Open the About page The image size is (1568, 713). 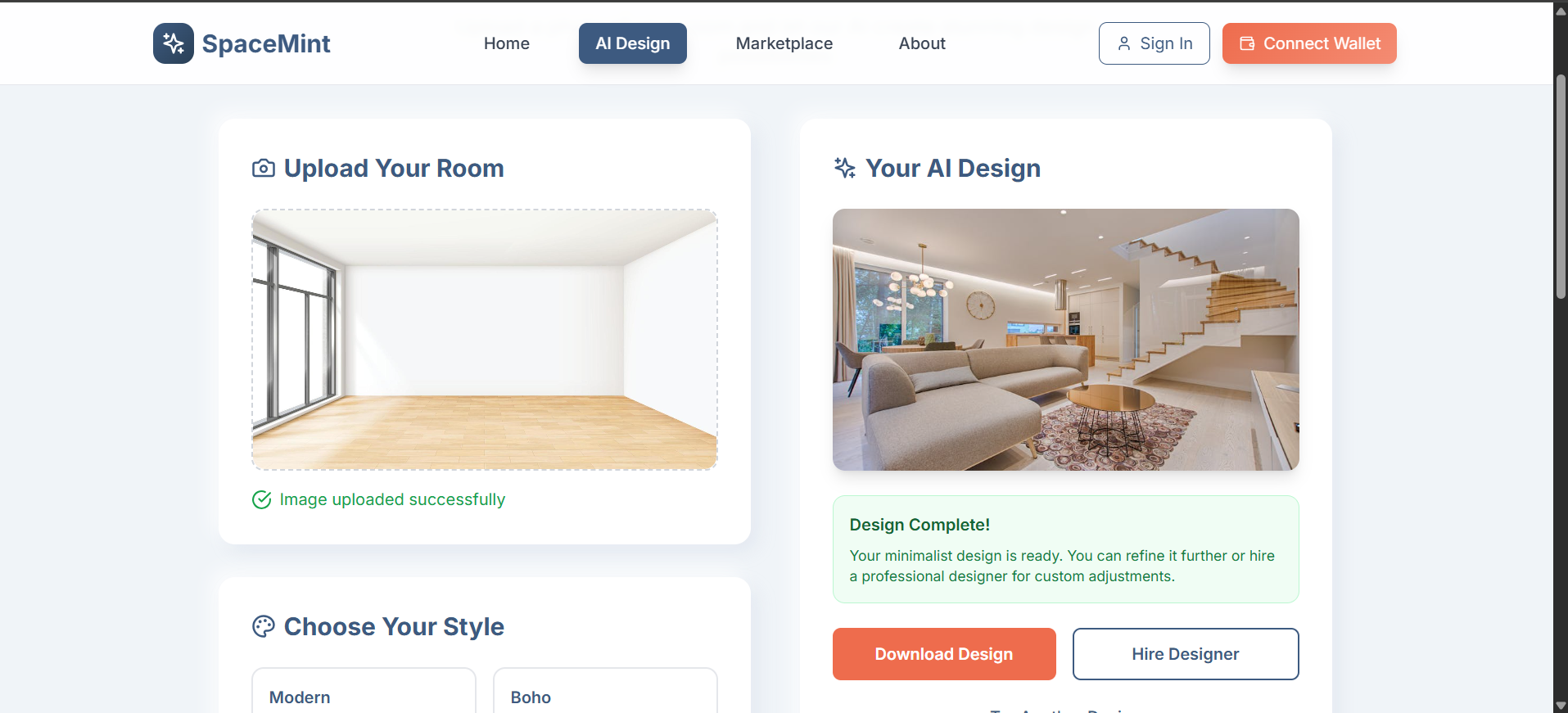coord(922,43)
